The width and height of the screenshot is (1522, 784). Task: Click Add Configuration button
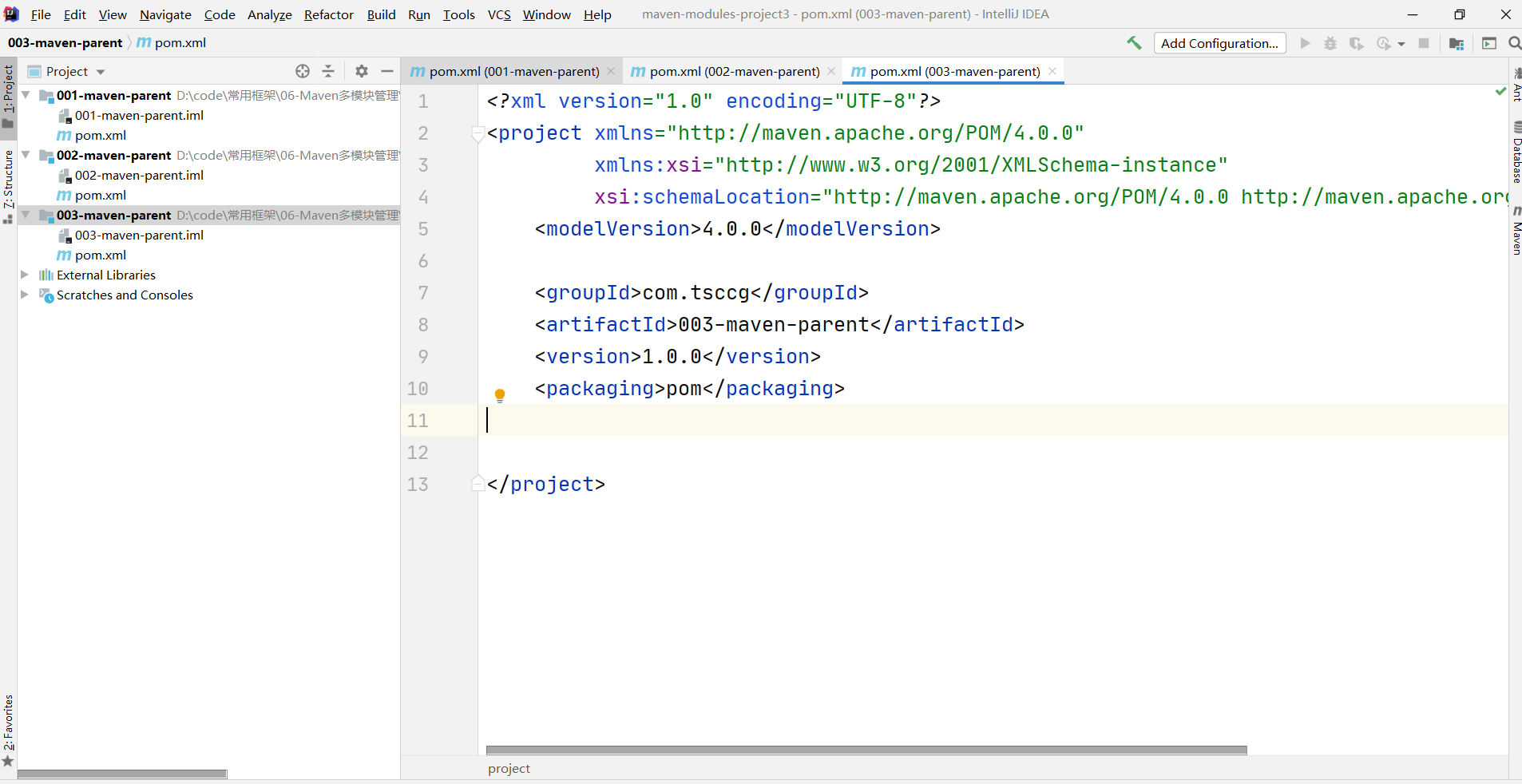[1219, 43]
